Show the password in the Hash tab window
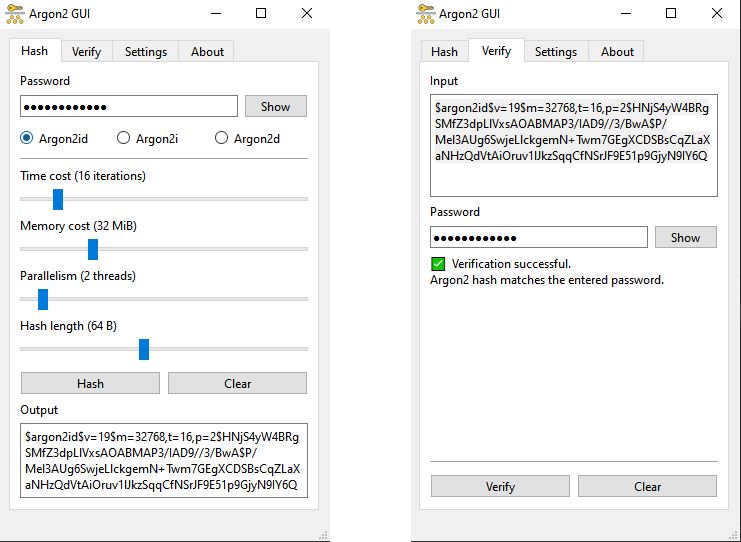The height and width of the screenshot is (542, 741). 275,107
